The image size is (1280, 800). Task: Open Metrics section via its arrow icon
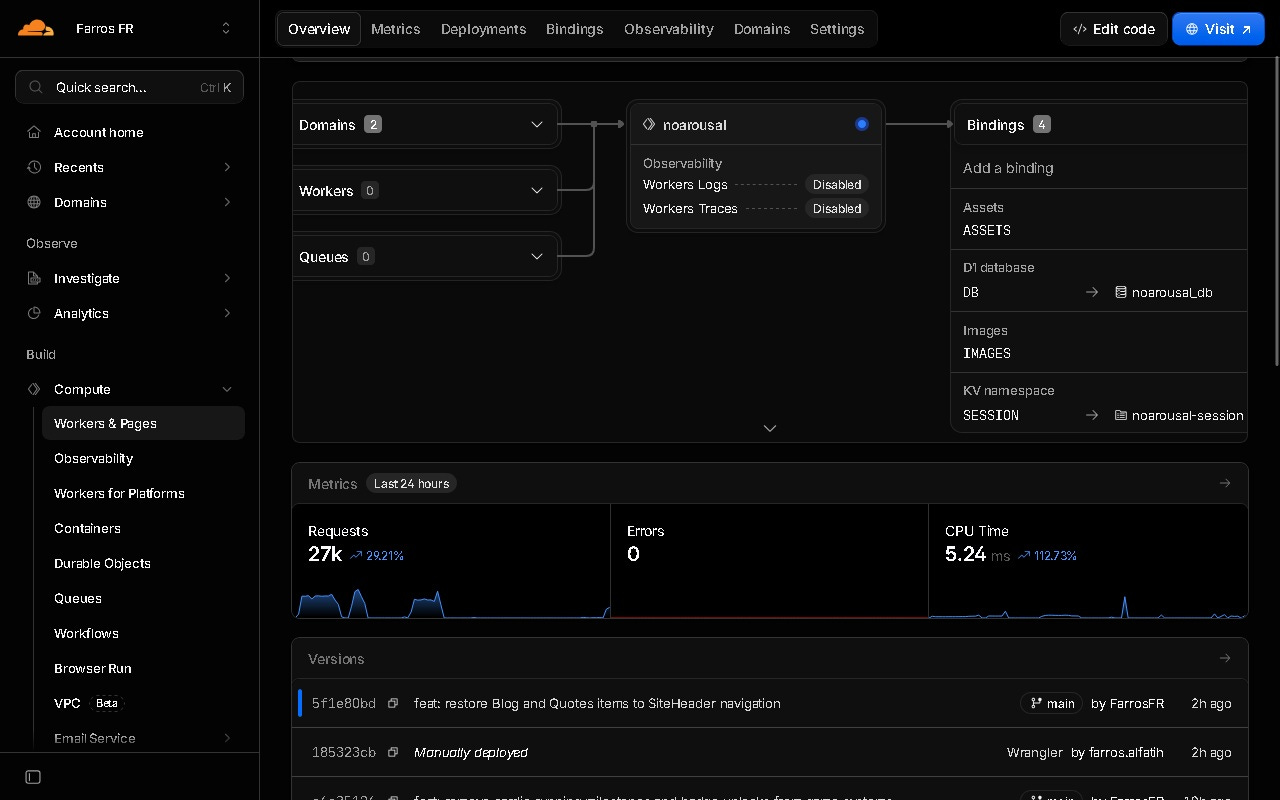(1225, 483)
